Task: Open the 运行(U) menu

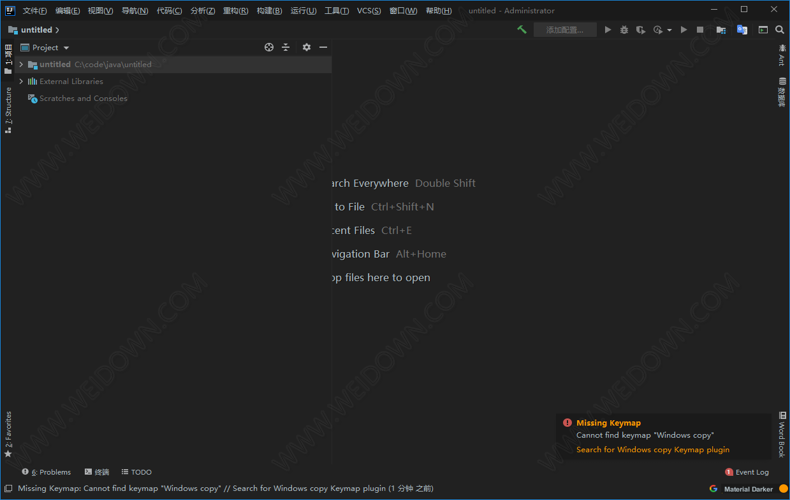Action: point(303,11)
